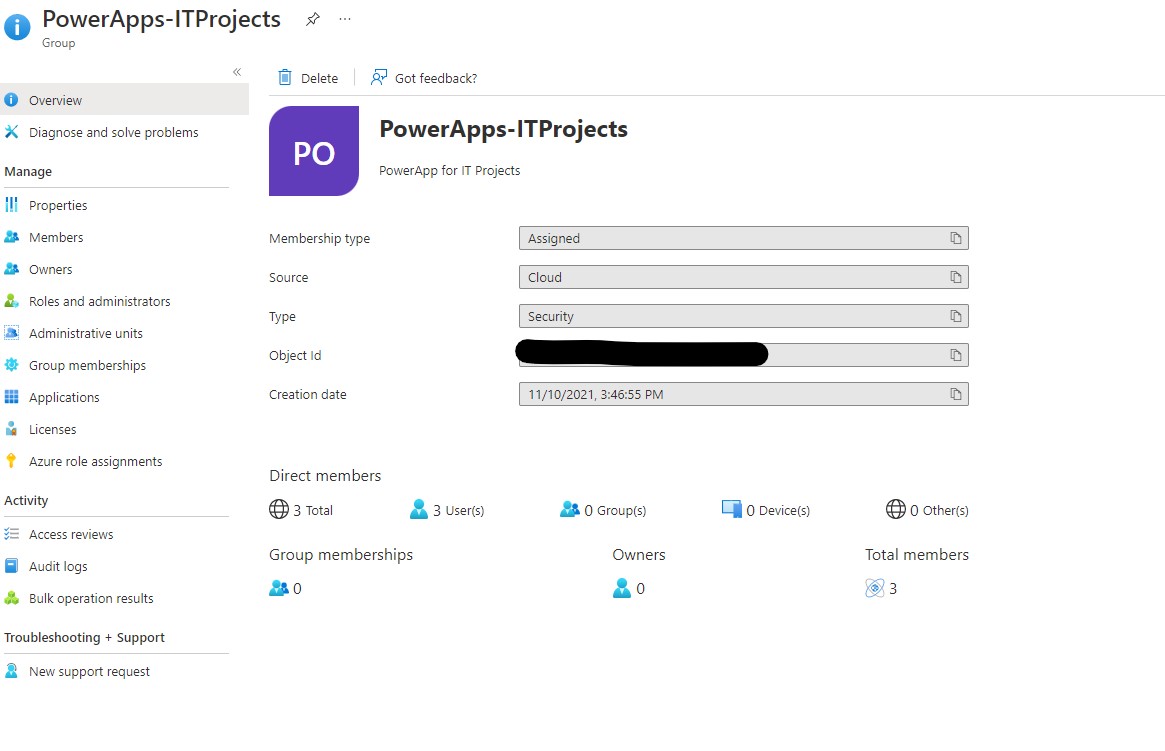Copy the Type value to clipboard

(x=955, y=316)
